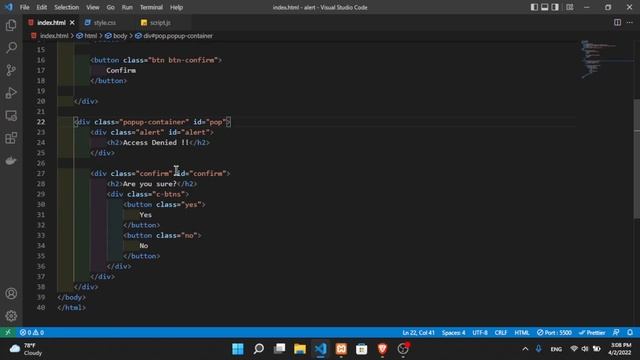The image size is (640, 360).
Task: Change line endings via CRLF
Action: (501, 332)
